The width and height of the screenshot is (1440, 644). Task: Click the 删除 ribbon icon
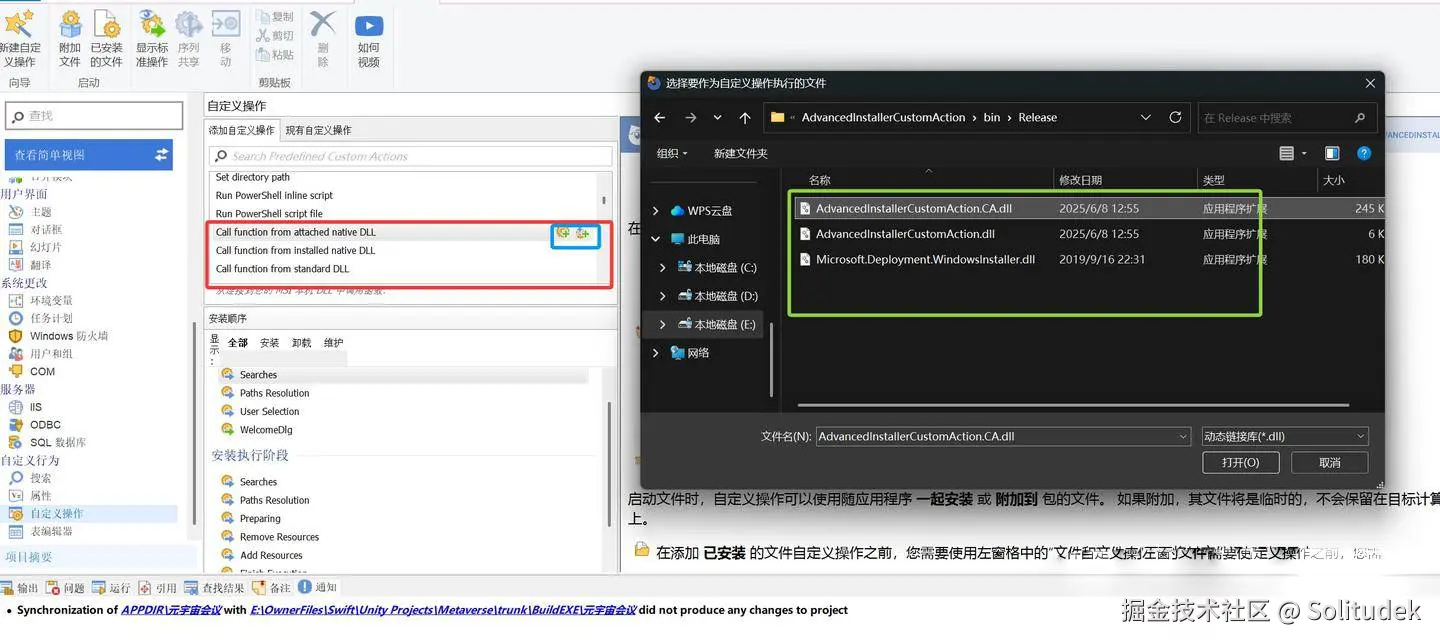322,38
